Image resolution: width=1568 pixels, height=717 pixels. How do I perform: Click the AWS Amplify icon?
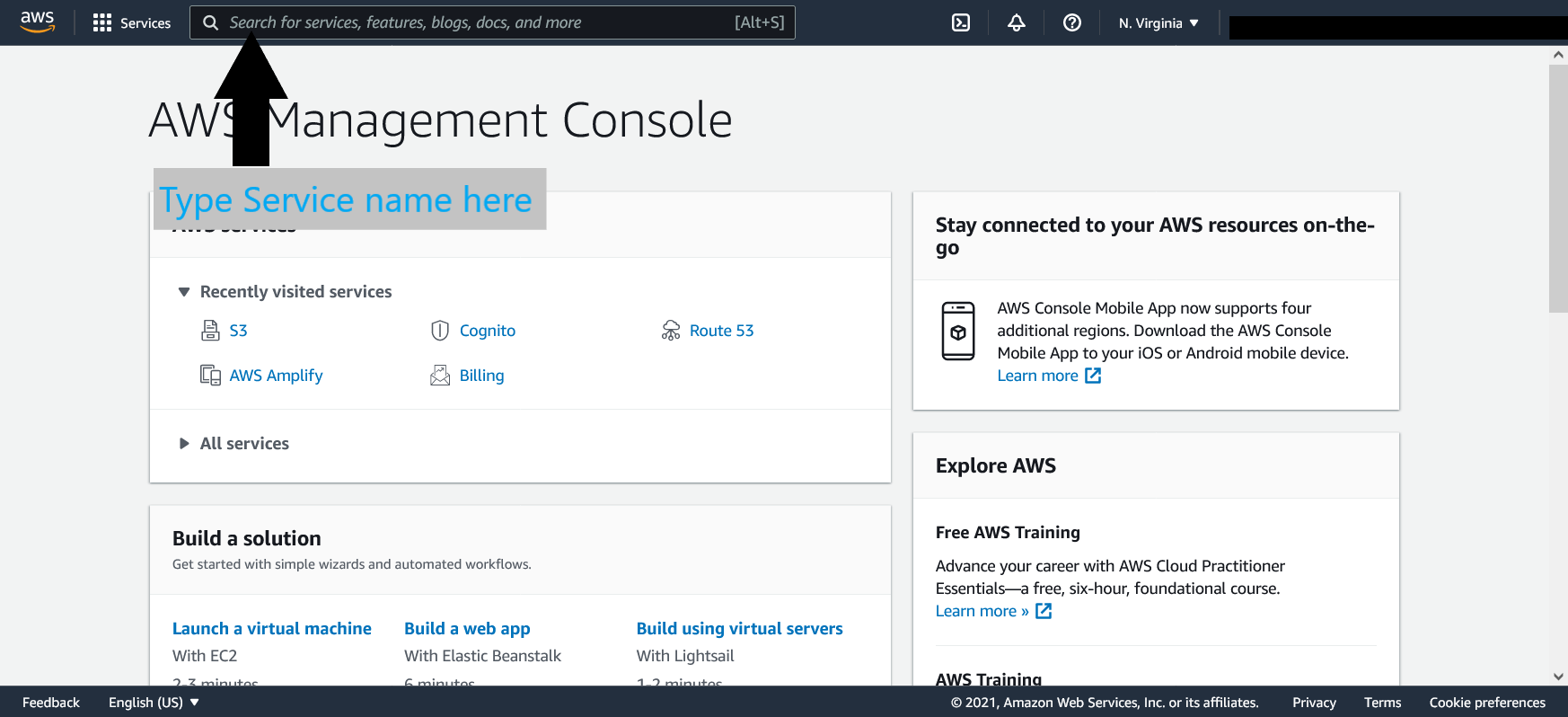click(x=210, y=376)
